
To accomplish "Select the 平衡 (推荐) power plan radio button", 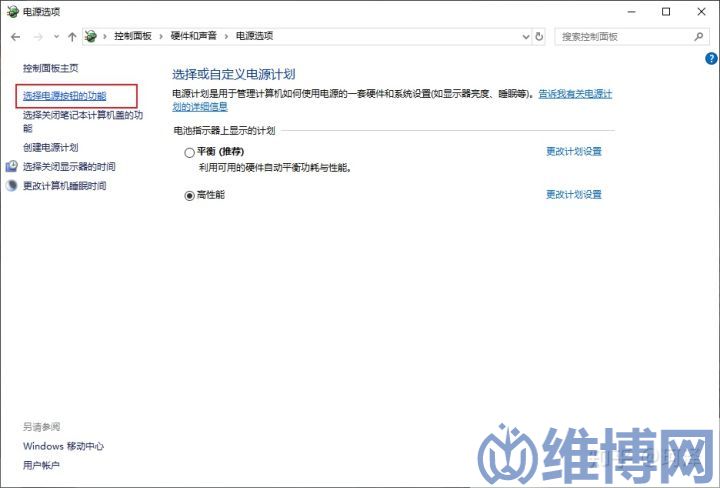I will (x=189, y=153).
